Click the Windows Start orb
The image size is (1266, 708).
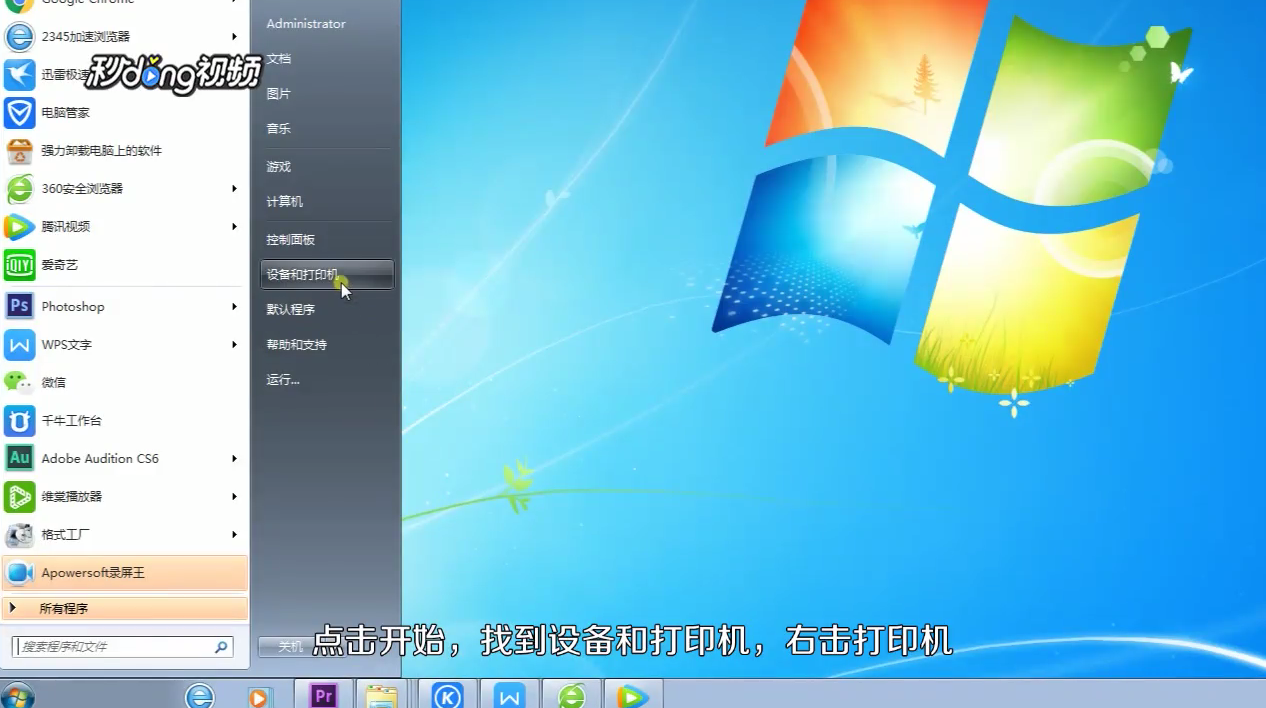[18, 695]
